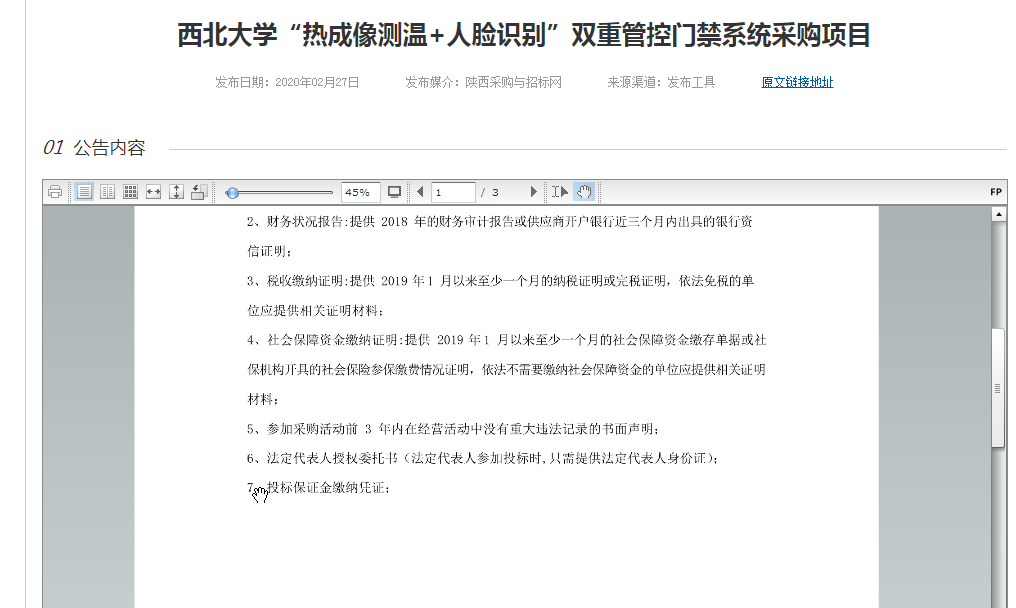Go to previous page arrow
This screenshot has height=608, width=1016.
pyautogui.click(x=420, y=192)
